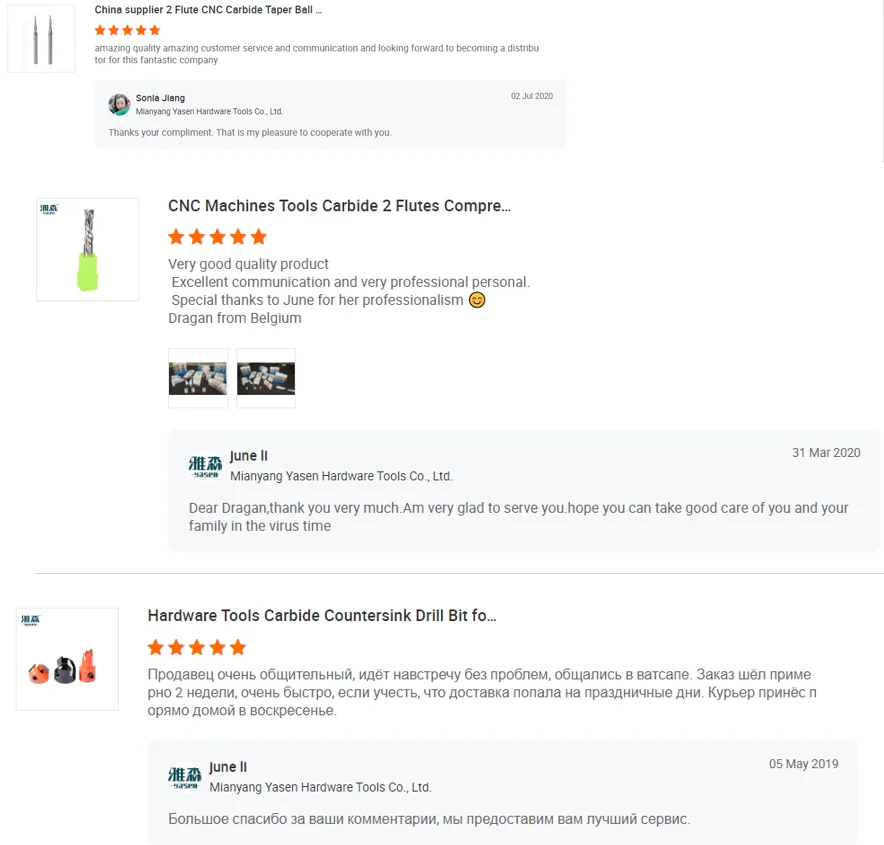This screenshot has height=845, width=884.
Task: Click Mianyang Yasen Hardware Tools under Sonia Jiang
Action: pos(209,112)
